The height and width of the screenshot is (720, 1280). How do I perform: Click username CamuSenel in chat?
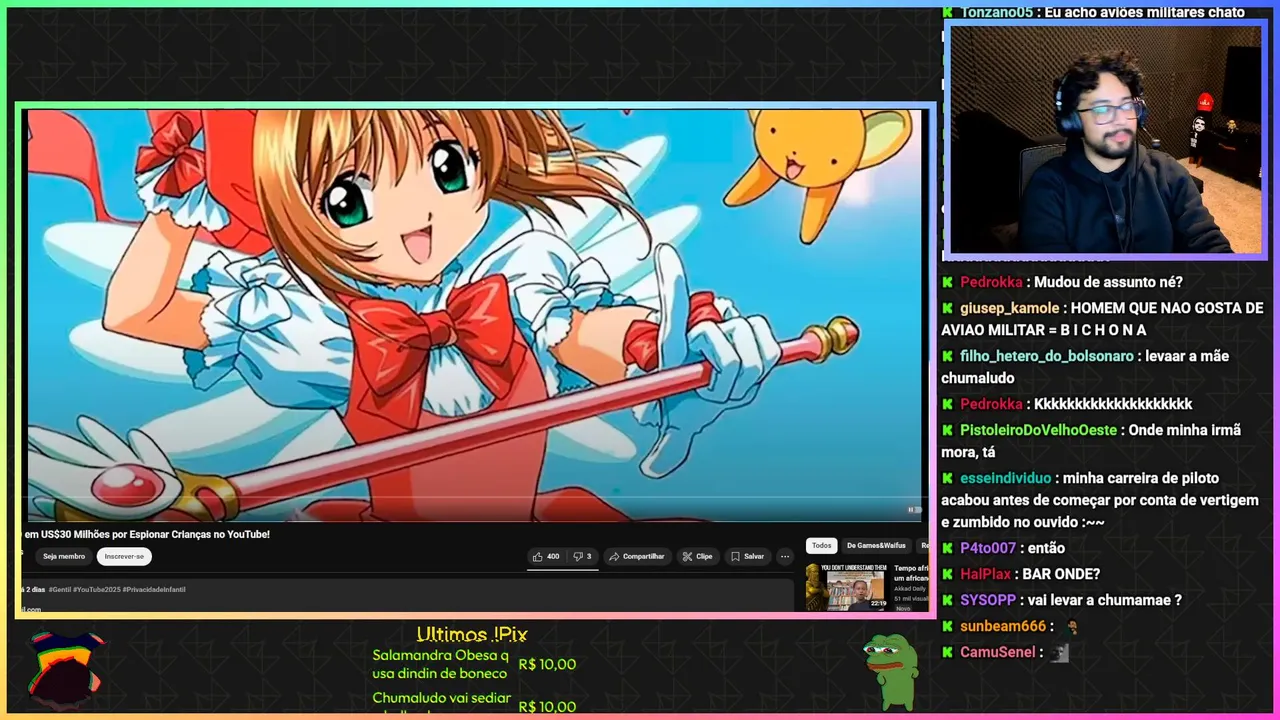[998, 652]
